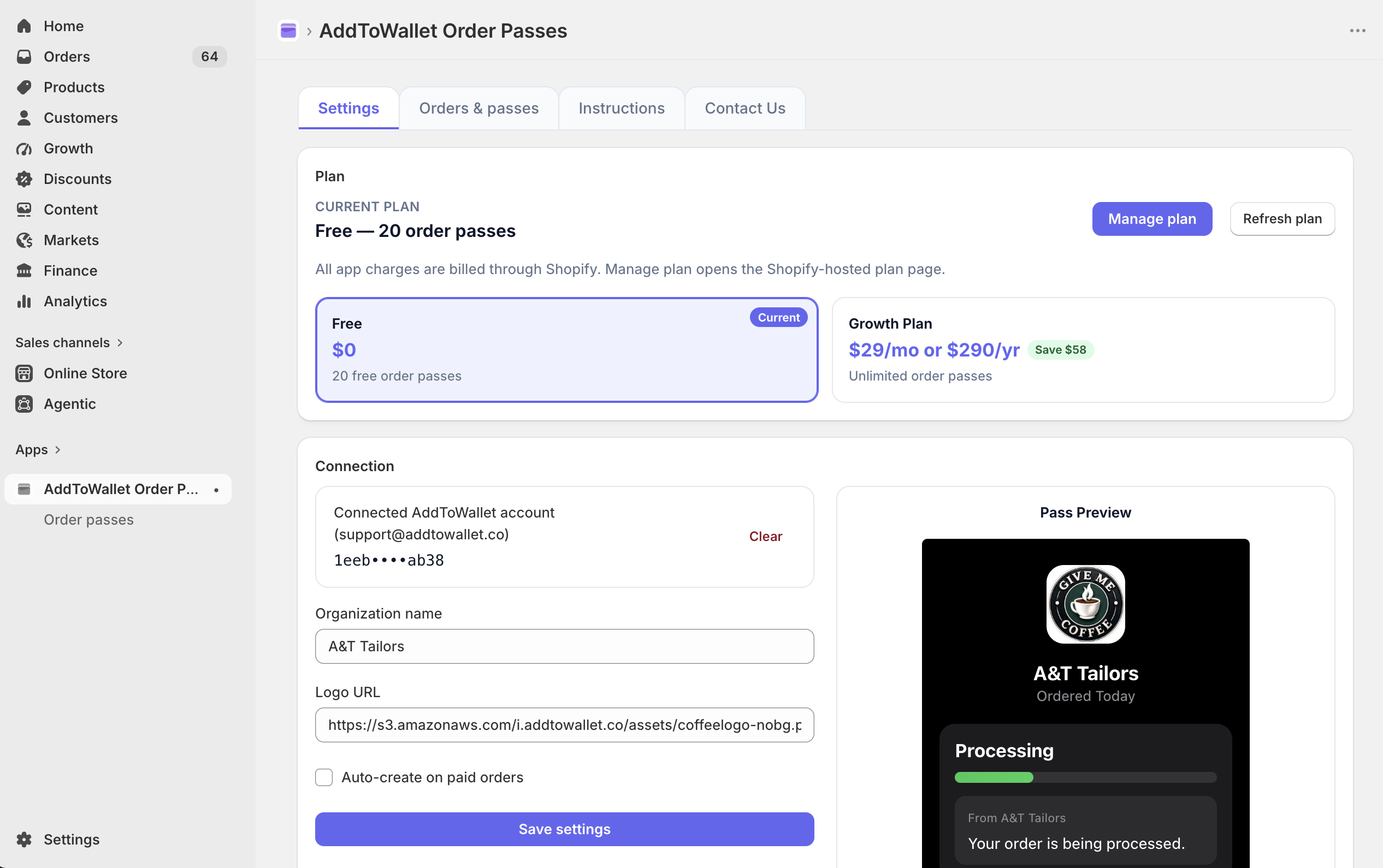
Task: Click the Orders inbox icon
Action: click(24, 56)
